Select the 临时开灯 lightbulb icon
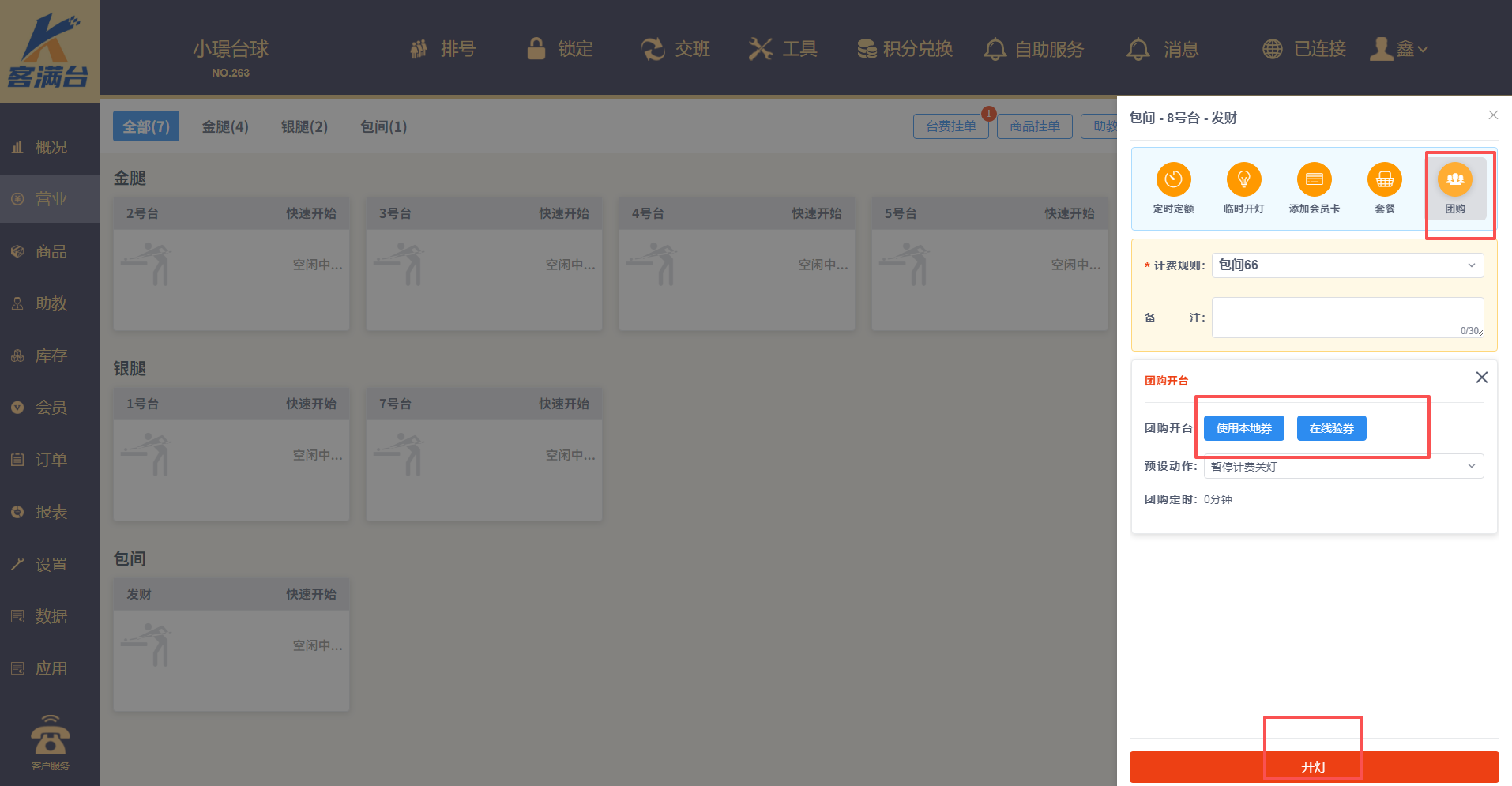Screen dimensions: 1512x786 click(x=1243, y=180)
